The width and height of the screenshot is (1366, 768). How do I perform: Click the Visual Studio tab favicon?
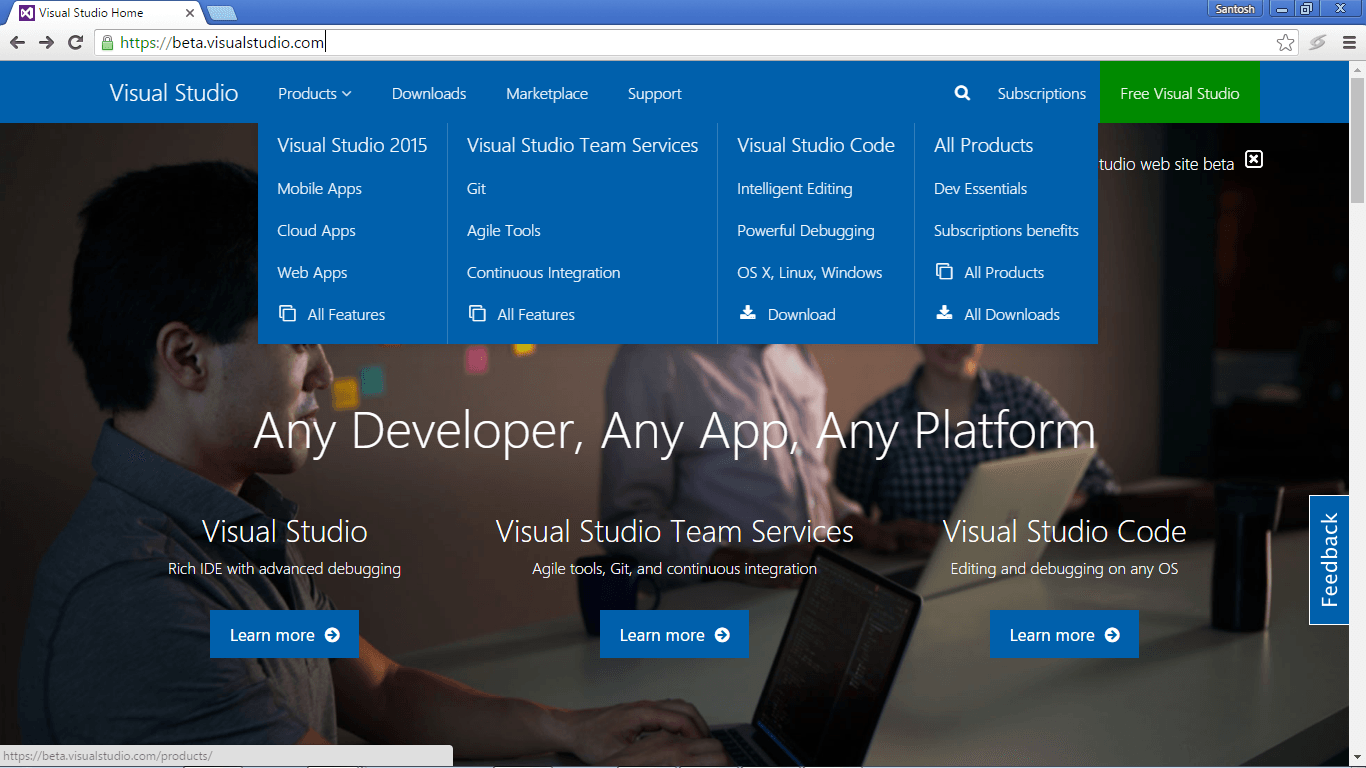[27, 13]
